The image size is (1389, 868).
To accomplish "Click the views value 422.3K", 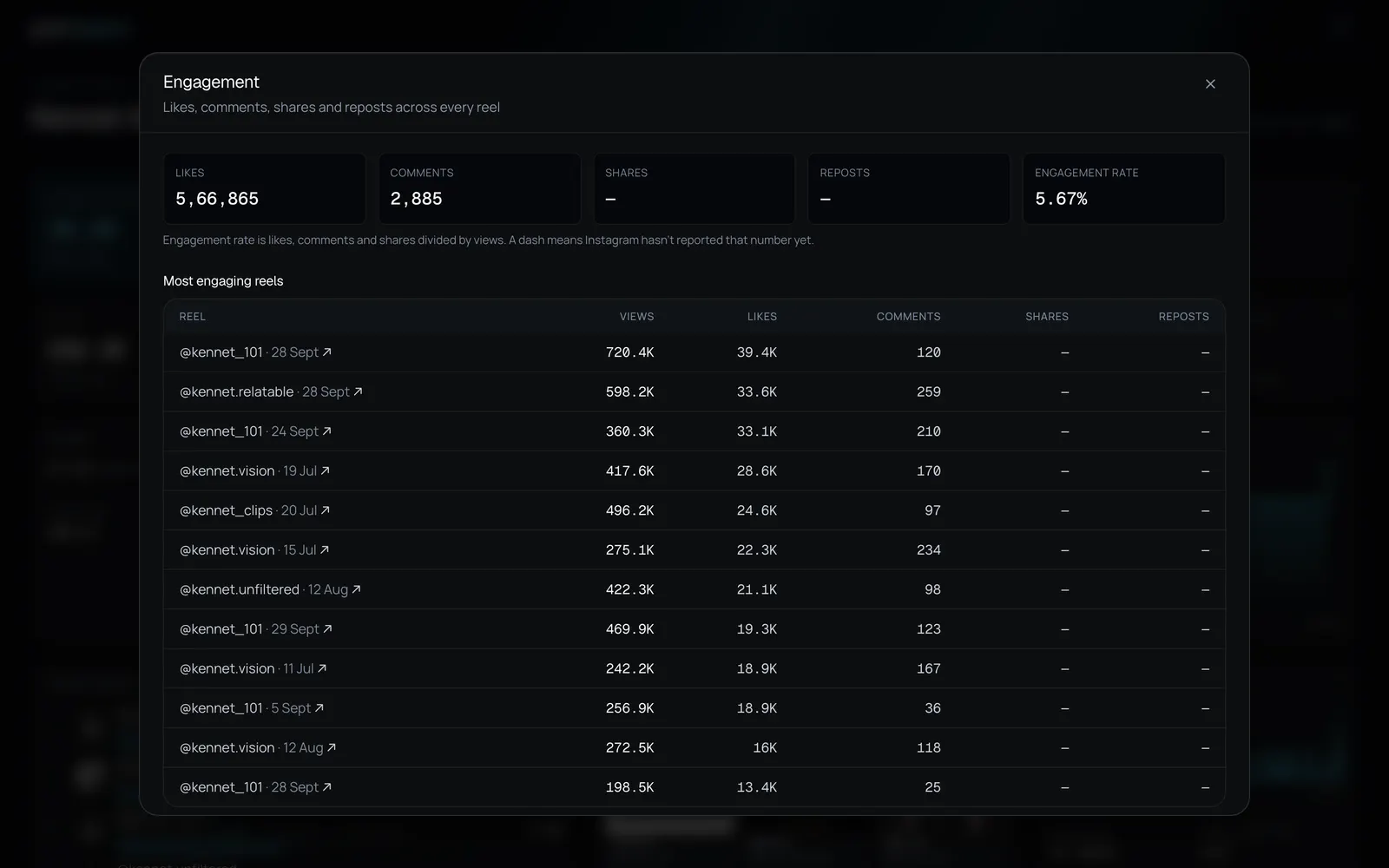I will pos(629,589).
